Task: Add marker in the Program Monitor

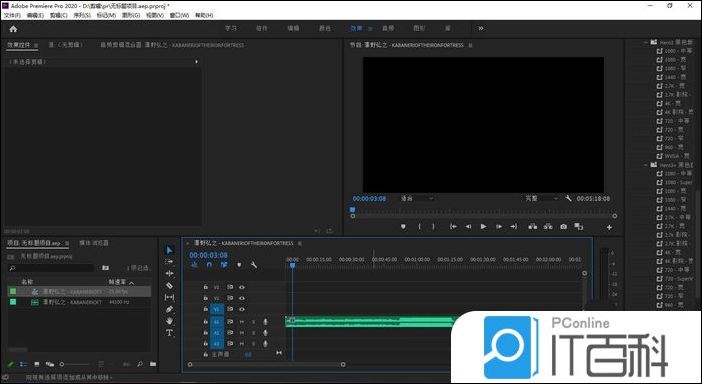Action: click(x=403, y=227)
